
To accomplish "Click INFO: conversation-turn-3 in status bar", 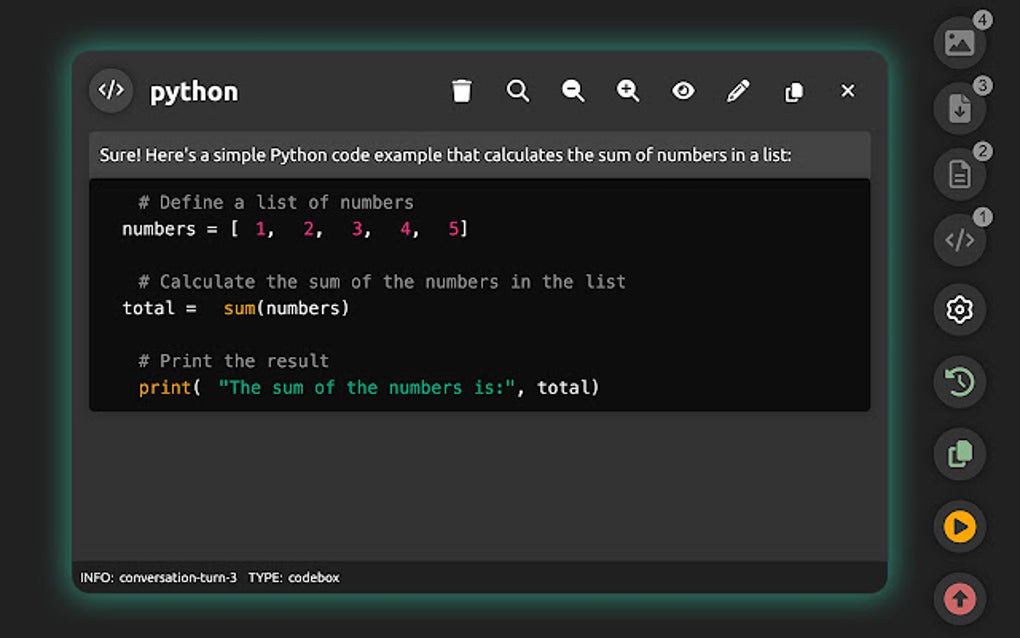I will pos(159,578).
